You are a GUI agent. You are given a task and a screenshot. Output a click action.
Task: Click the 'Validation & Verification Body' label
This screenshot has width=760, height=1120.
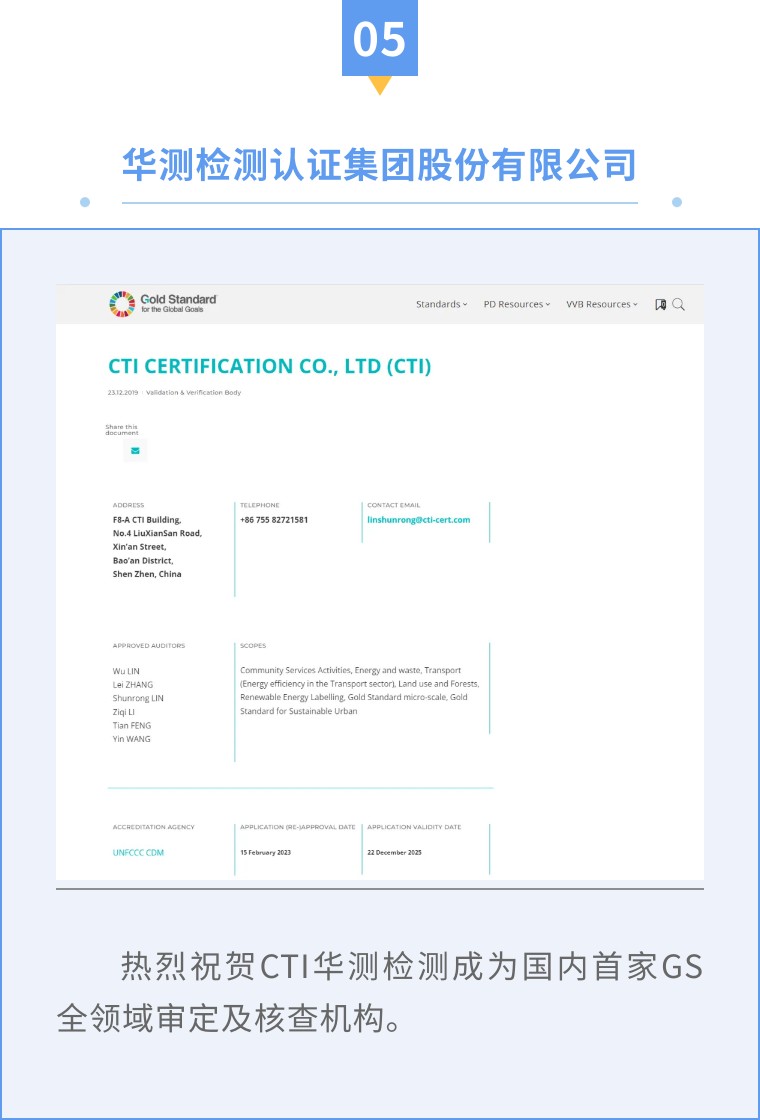pos(194,393)
